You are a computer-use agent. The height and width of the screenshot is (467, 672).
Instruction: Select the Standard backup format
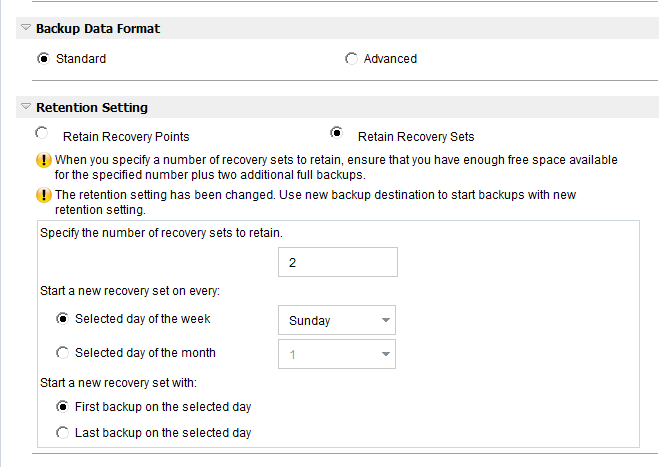[43, 59]
